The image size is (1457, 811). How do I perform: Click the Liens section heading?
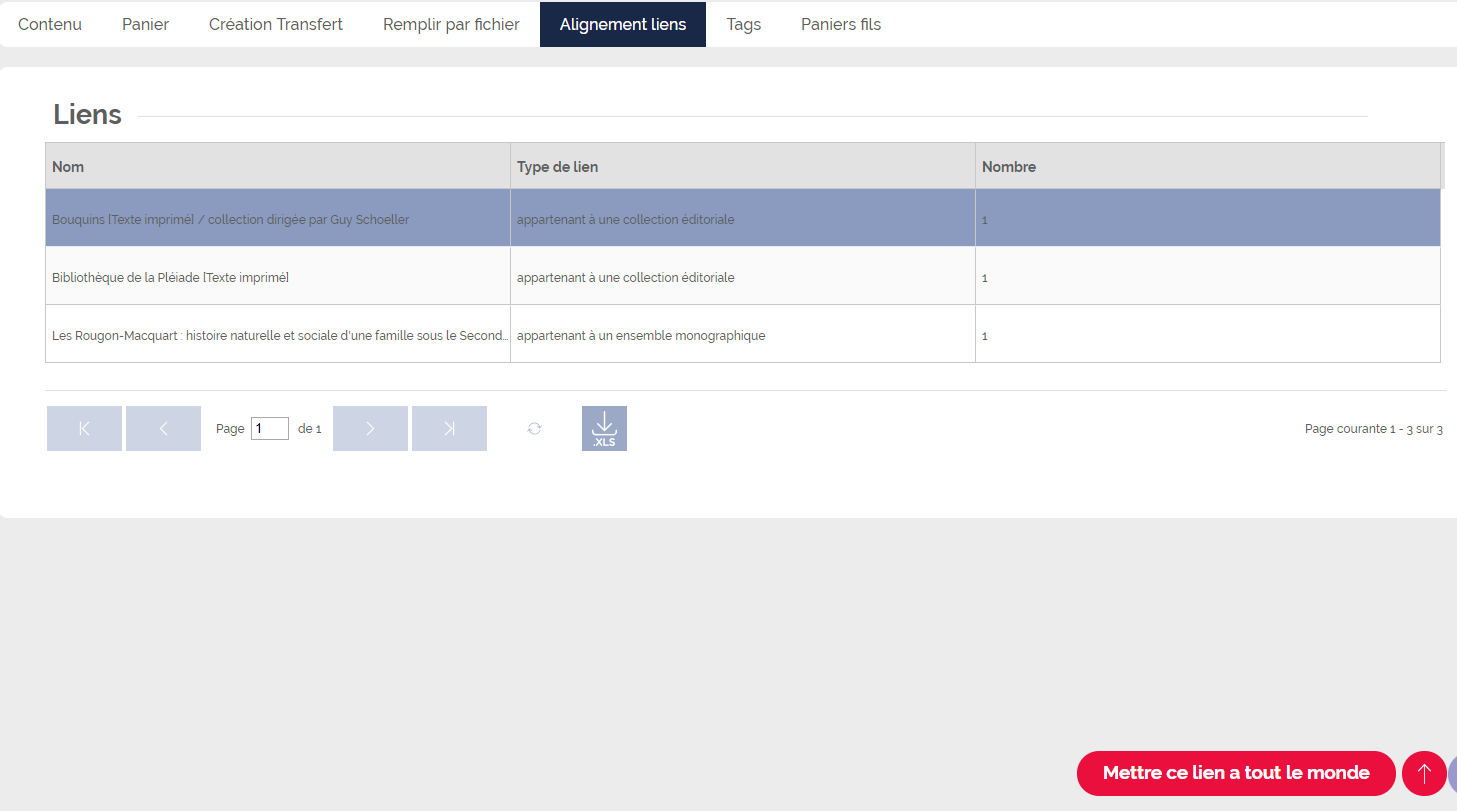click(88, 115)
